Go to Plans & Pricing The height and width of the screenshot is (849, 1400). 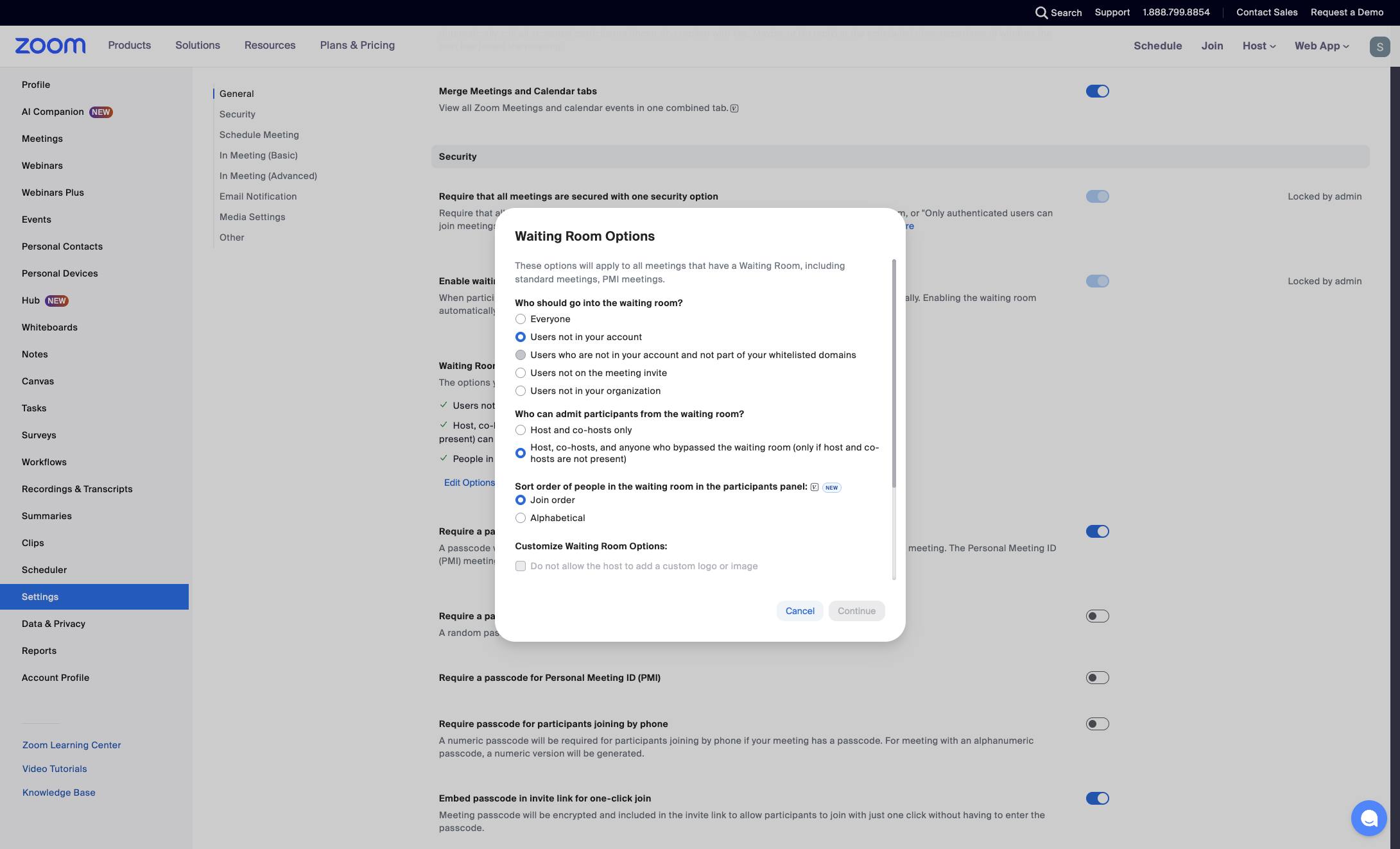click(x=358, y=46)
